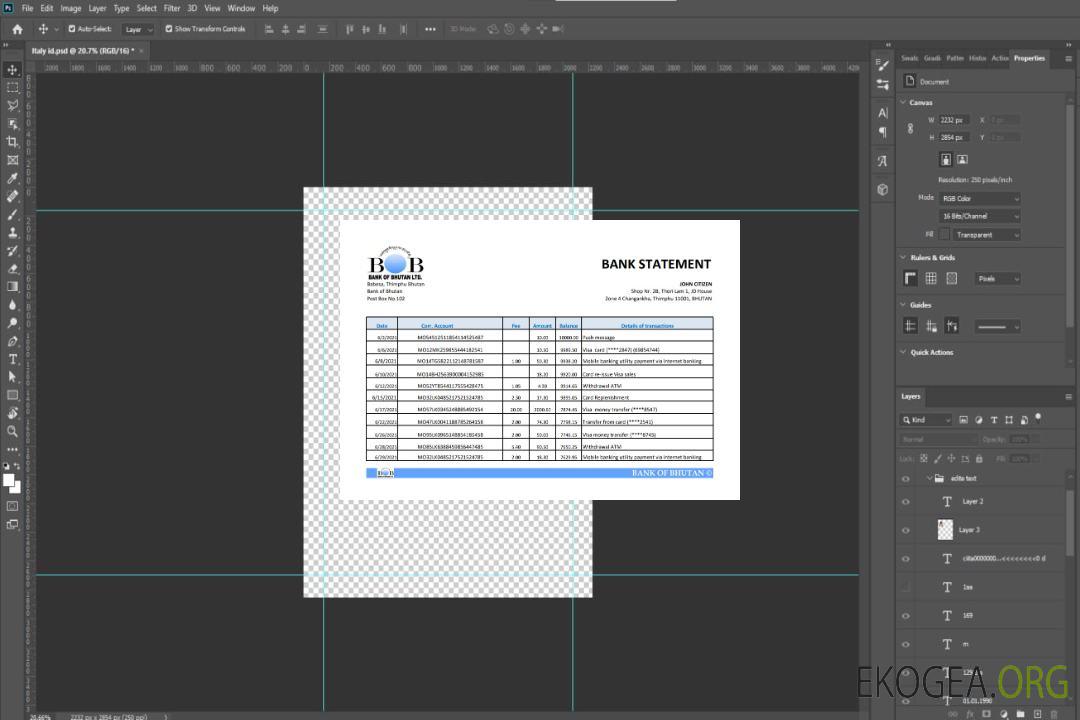The image size is (1080, 720).
Task: Click the foreground/background color swatches
Action: [12, 483]
